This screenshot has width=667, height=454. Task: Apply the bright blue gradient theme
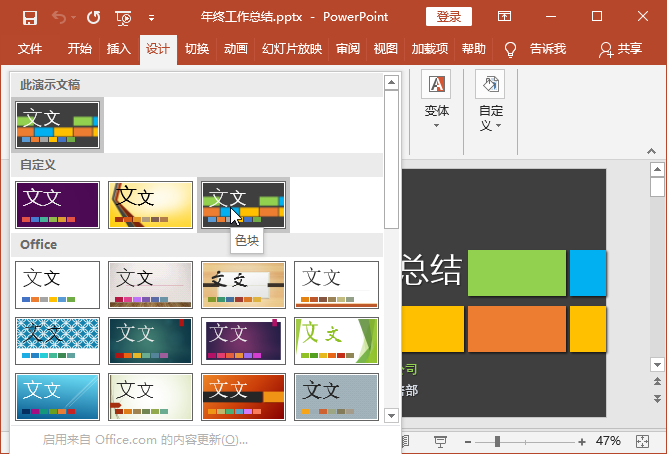pos(57,397)
